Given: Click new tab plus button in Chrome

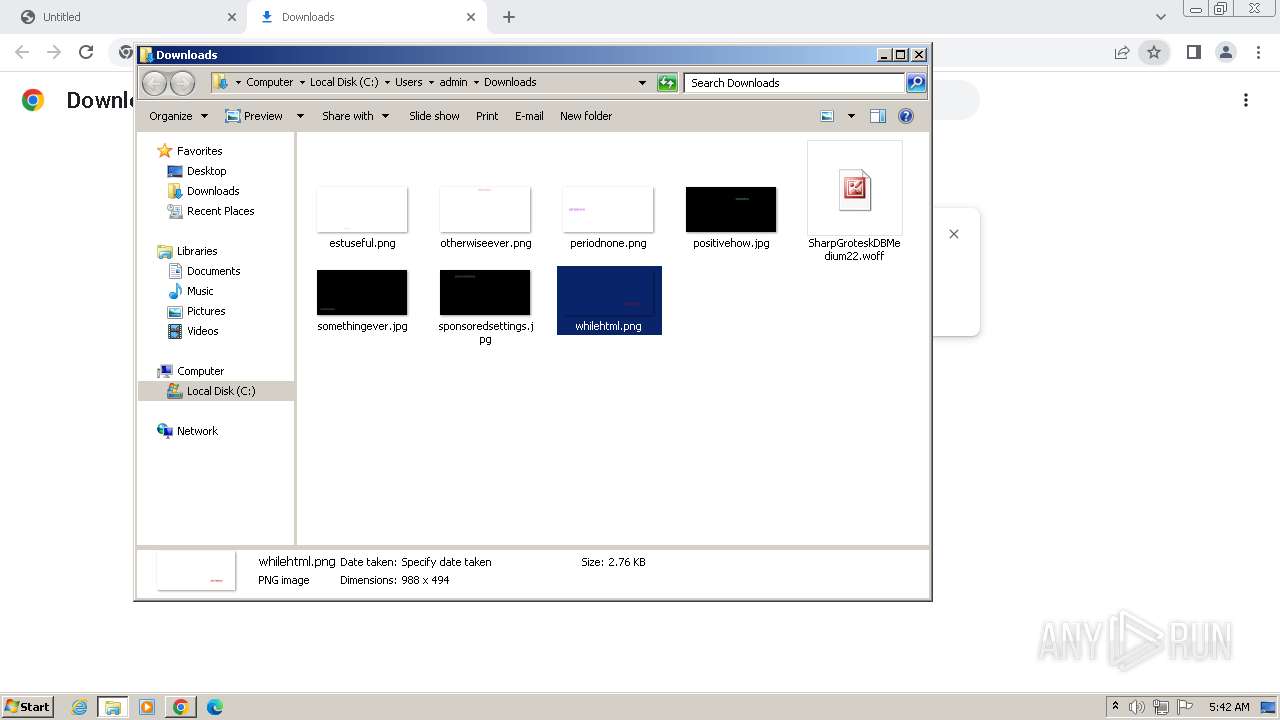Looking at the screenshot, I should pos(509,17).
